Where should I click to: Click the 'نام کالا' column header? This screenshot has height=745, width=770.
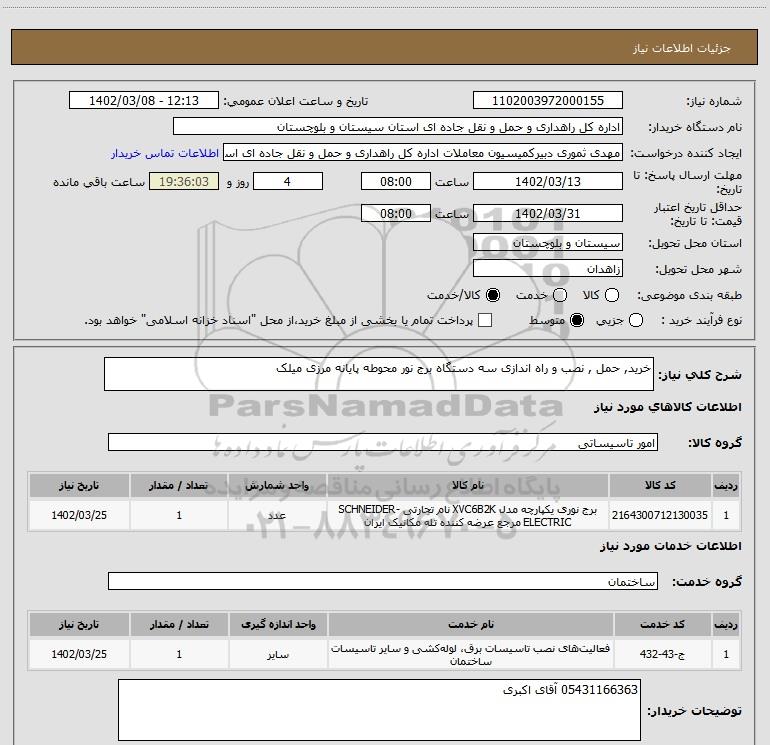pyautogui.click(x=468, y=485)
